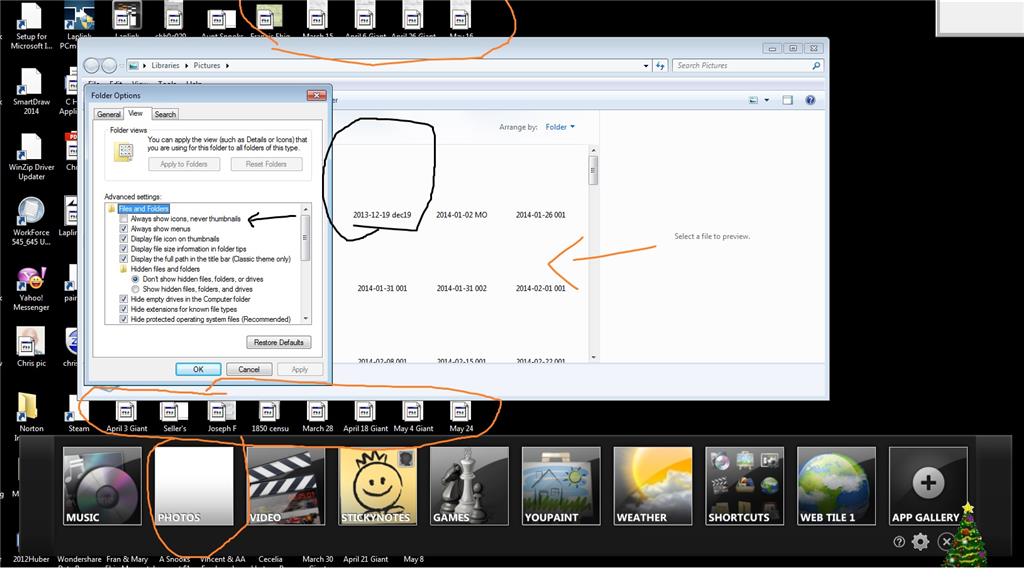
Task: Toggle Hide protected operating system files
Action: 123,319
